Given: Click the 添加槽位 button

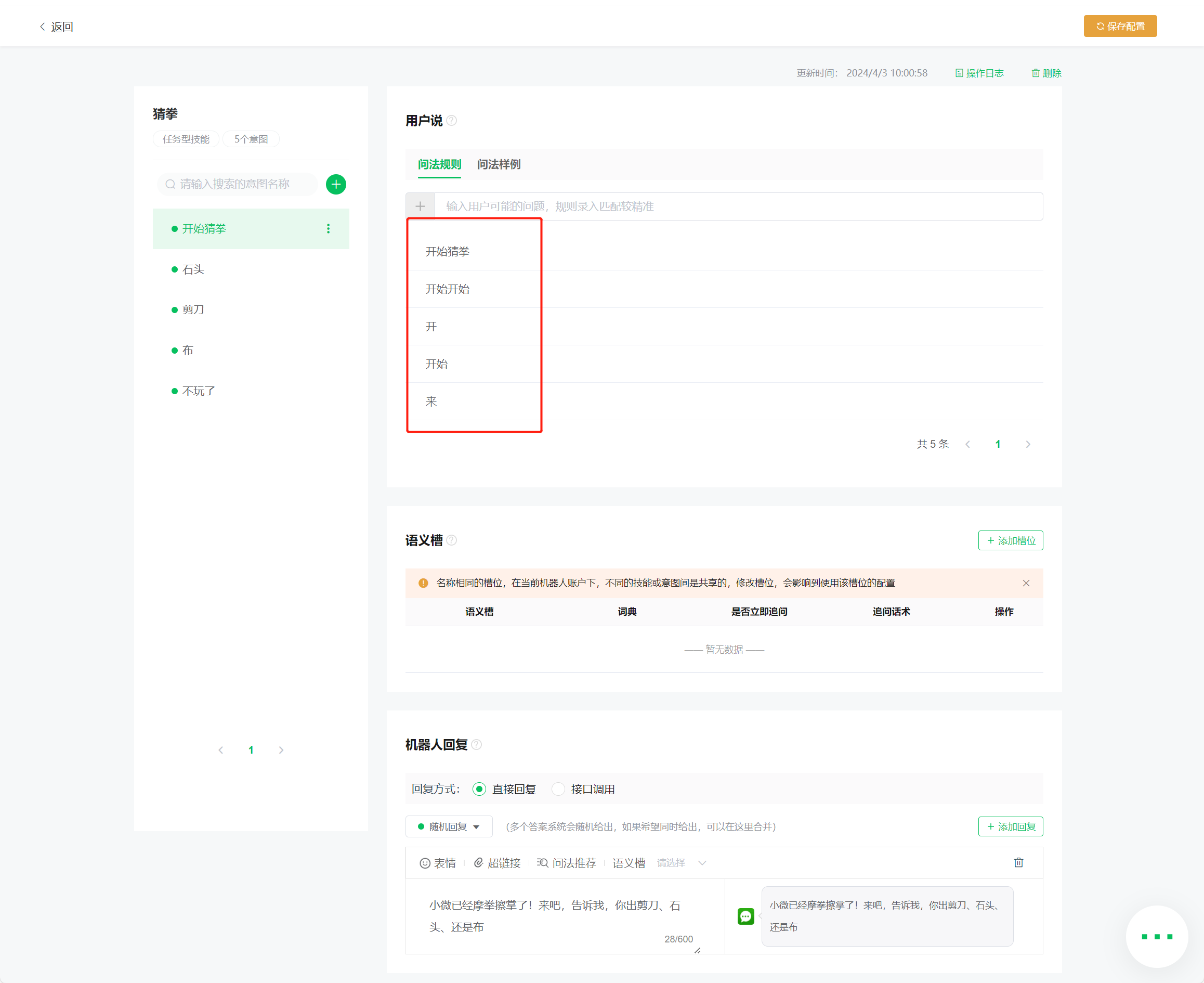Looking at the screenshot, I should click(x=1011, y=541).
